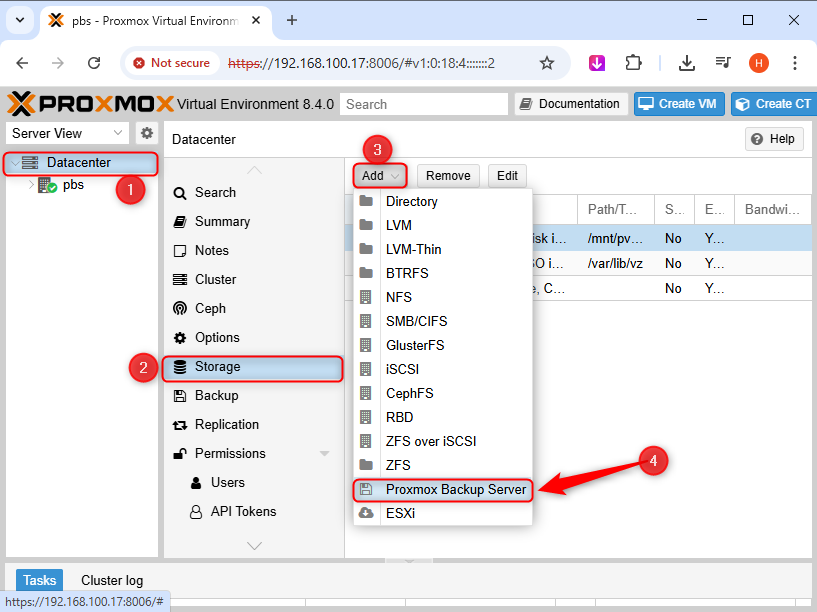
Task: Select RBD in the Add menu
Action: (x=443, y=418)
